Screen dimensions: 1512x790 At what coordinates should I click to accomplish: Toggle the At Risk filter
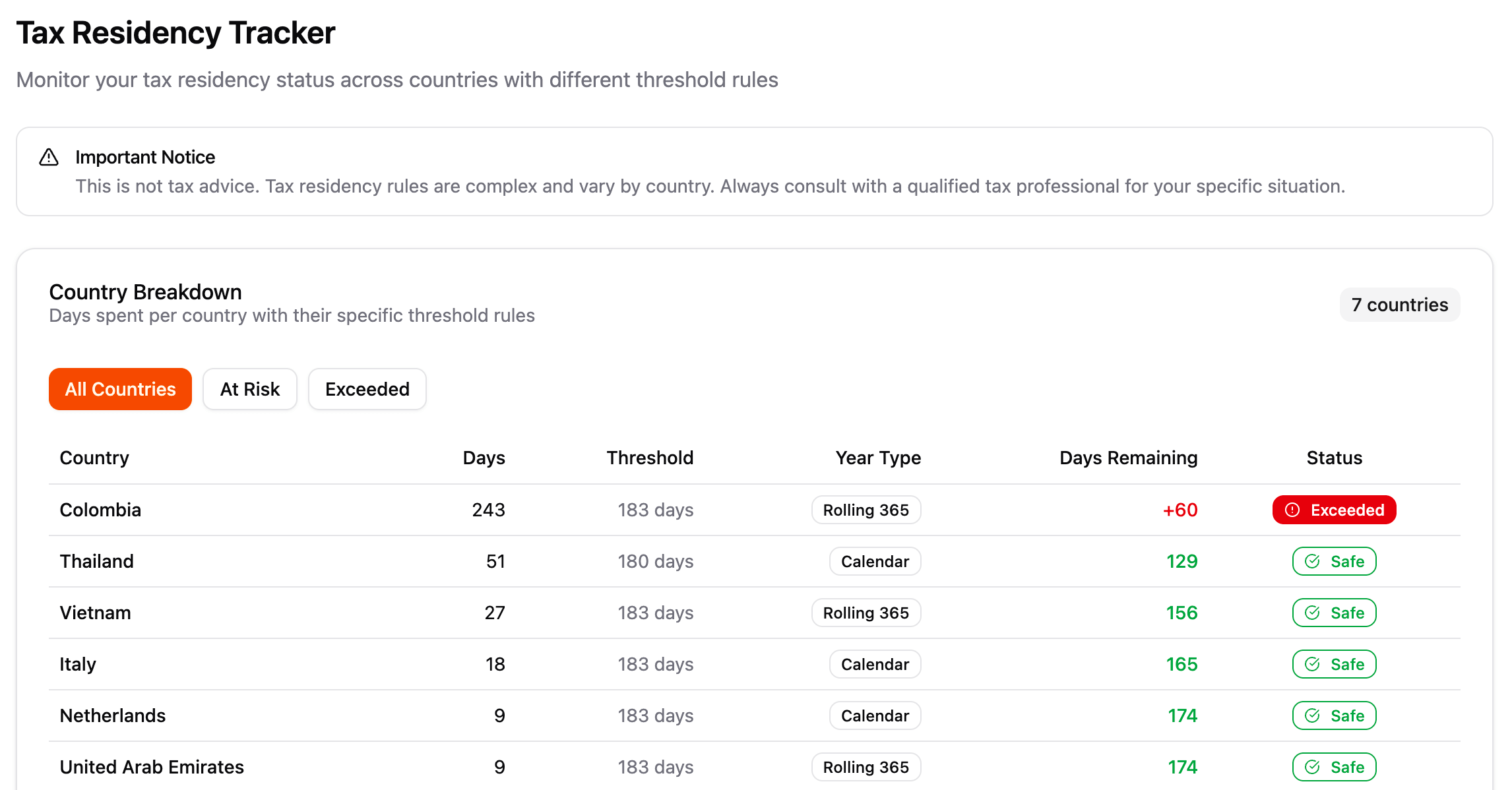point(249,389)
